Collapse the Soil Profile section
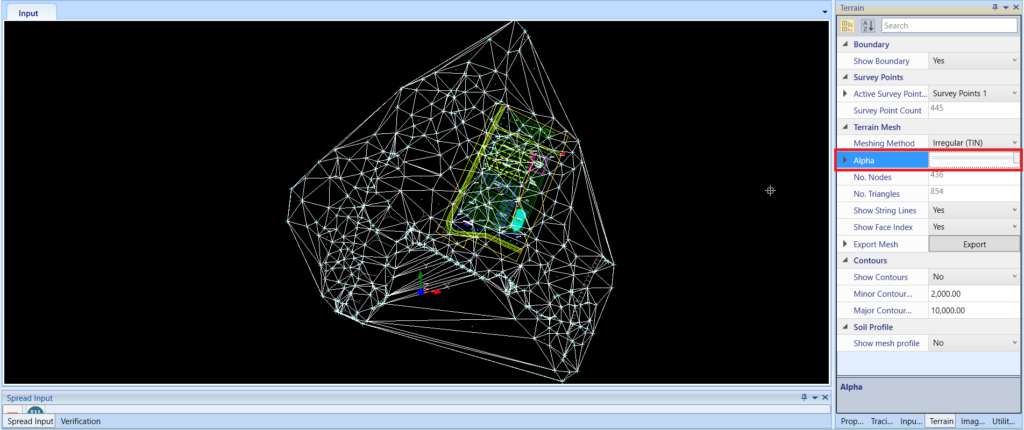Viewport: 1024px width, 430px height. point(846,327)
